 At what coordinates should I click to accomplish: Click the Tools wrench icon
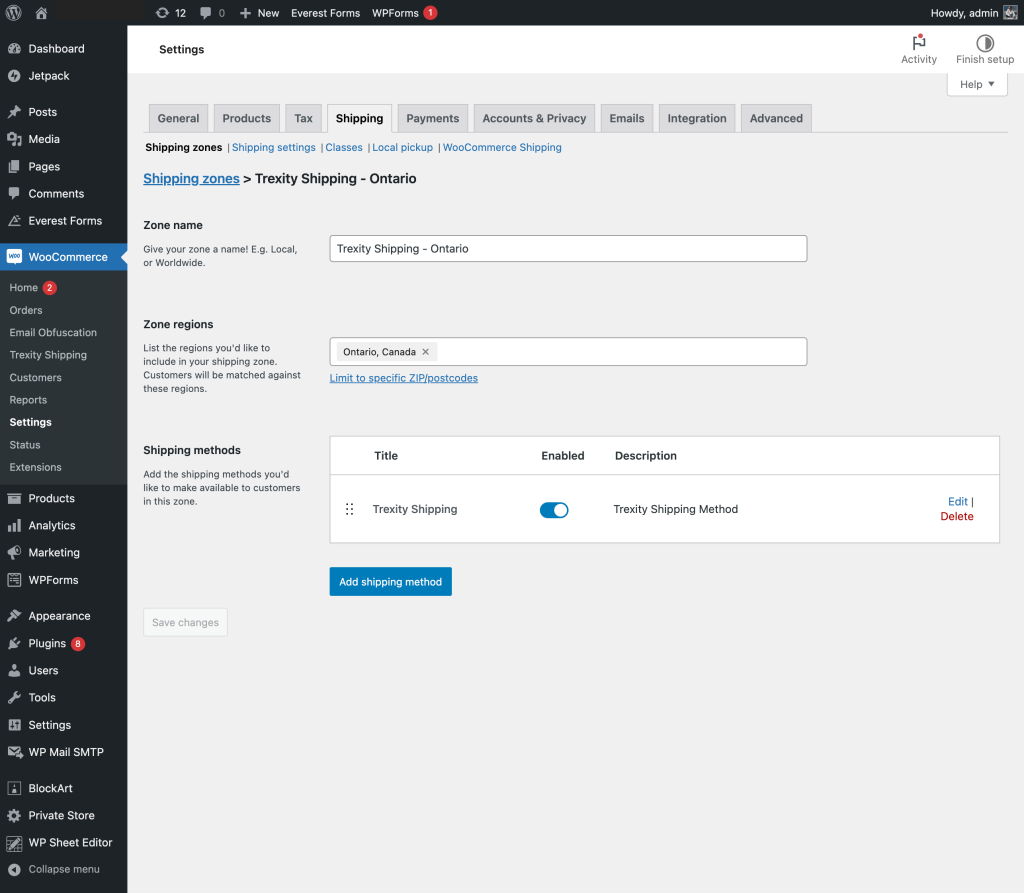coord(14,698)
